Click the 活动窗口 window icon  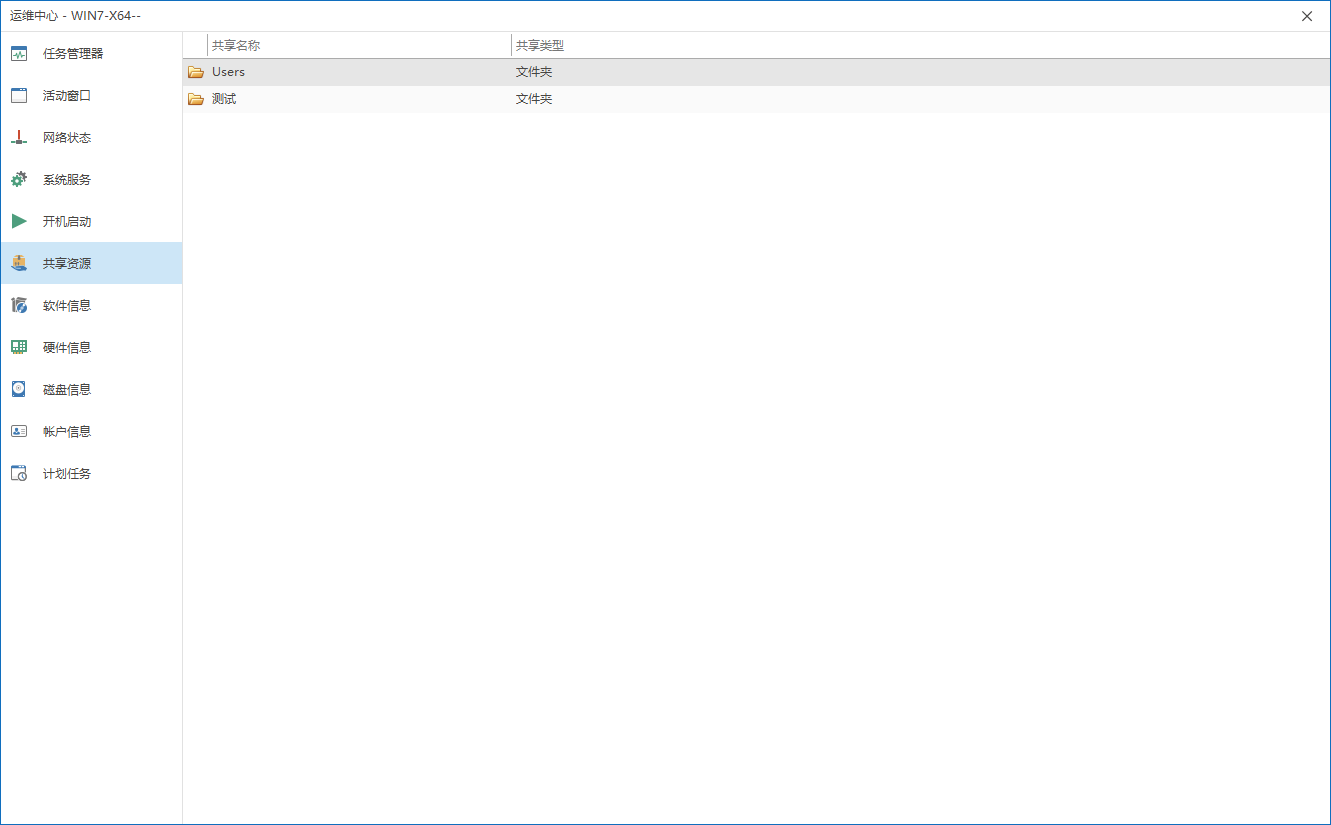point(19,95)
